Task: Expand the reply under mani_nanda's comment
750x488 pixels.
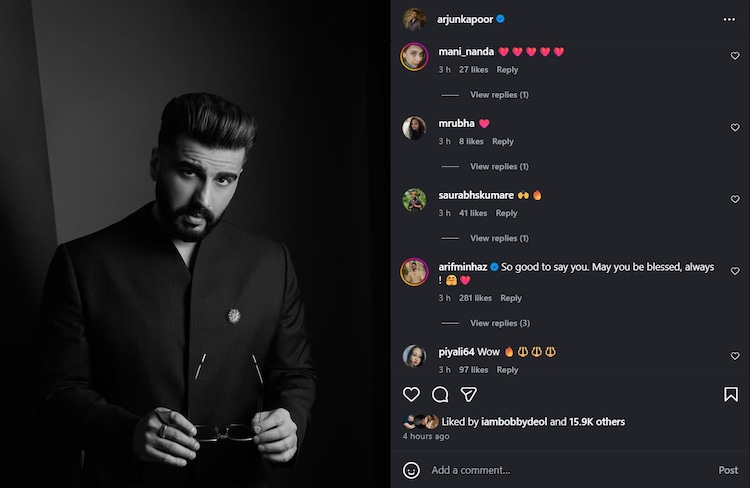Action: pyautogui.click(x=499, y=95)
